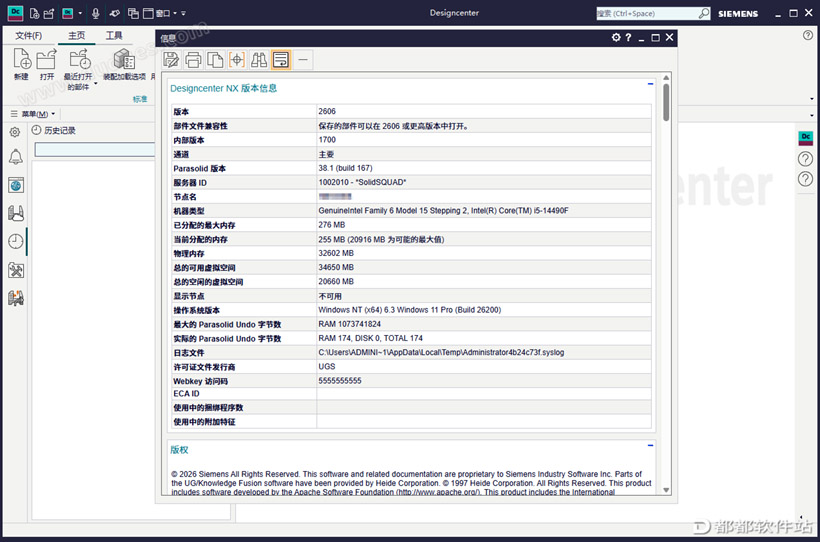Click the dash icon in 信息 toolbar

point(303,60)
